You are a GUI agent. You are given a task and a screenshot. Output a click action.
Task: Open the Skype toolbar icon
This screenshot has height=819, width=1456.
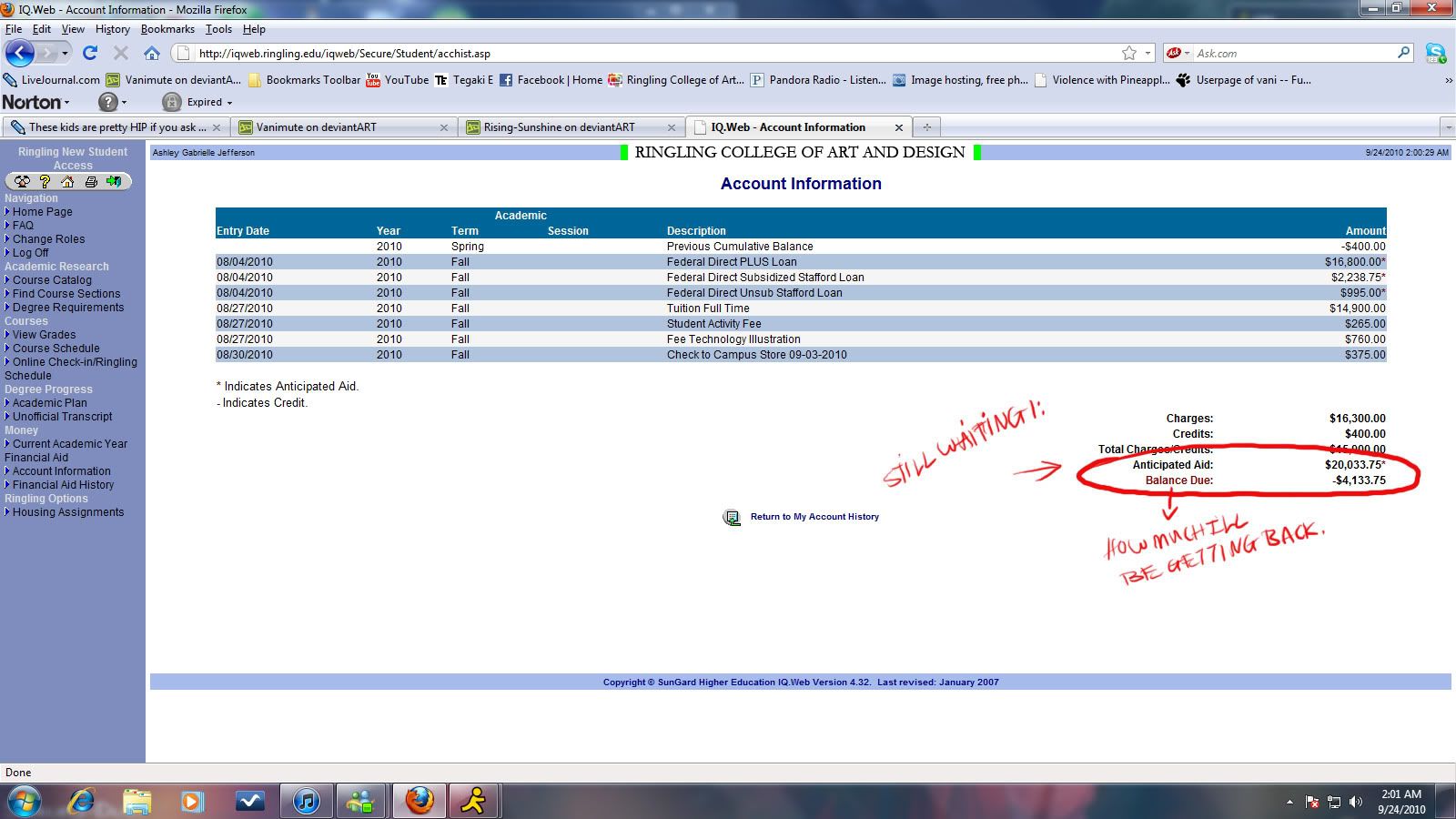(1436, 54)
